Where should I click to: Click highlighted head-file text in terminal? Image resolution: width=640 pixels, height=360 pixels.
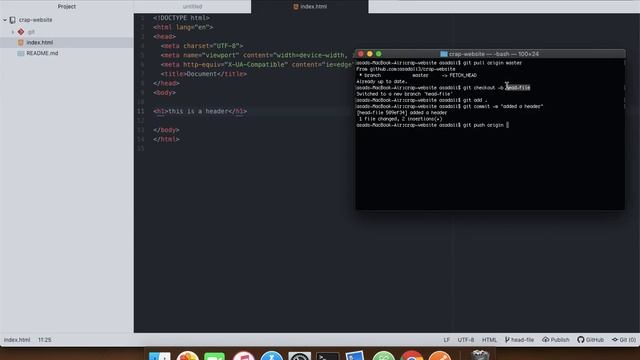518,88
